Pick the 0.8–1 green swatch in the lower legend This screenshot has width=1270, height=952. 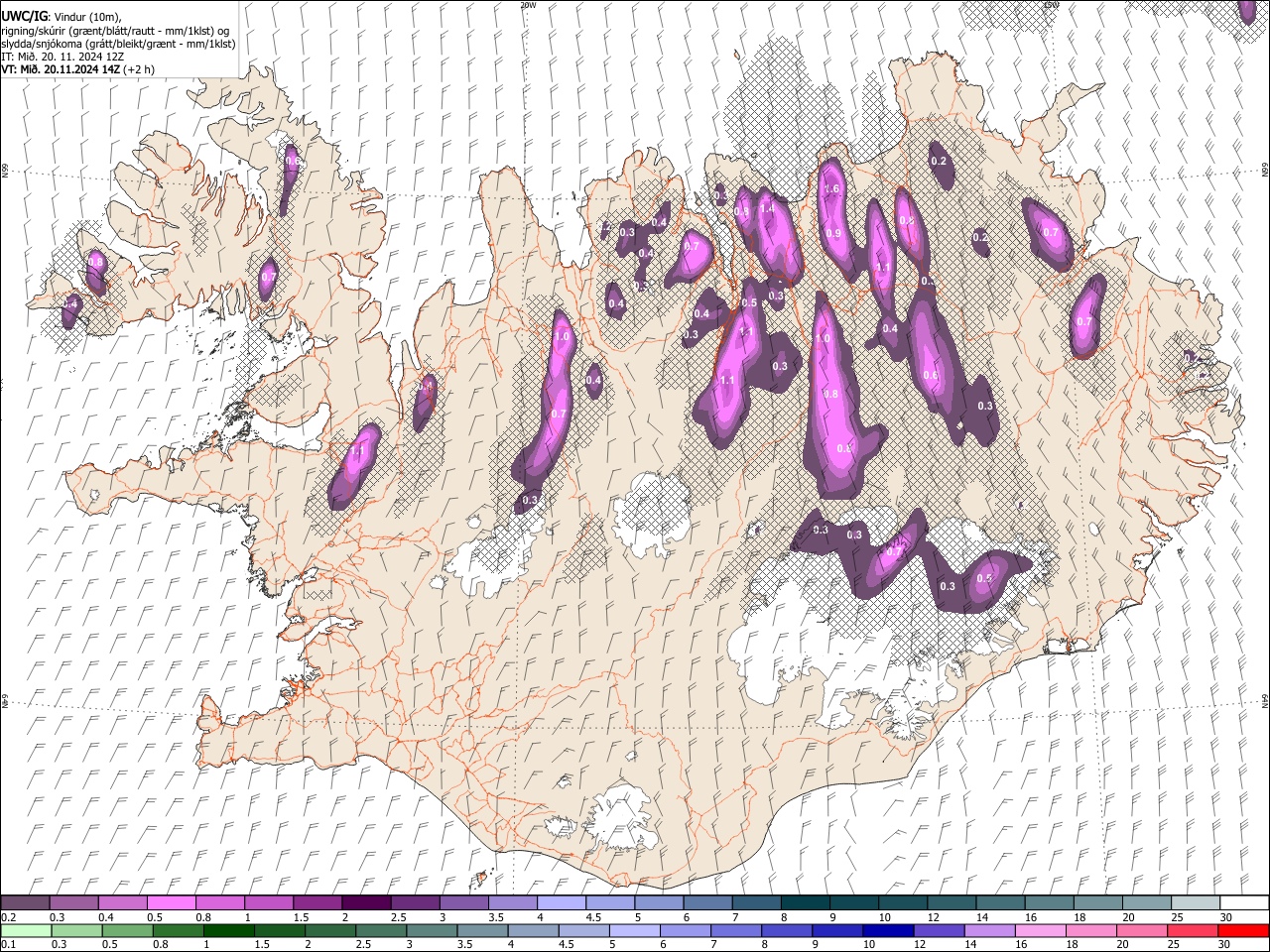coord(178,930)
